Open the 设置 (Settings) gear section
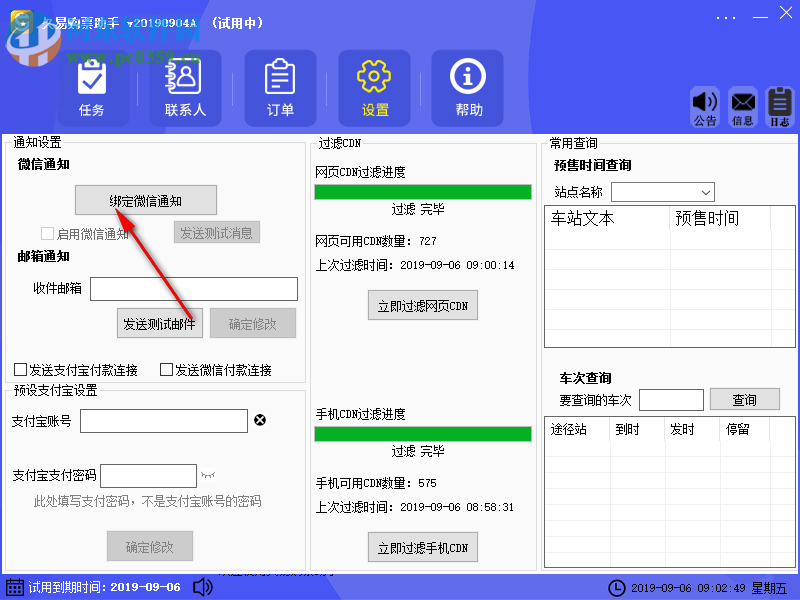 [374, 88]
